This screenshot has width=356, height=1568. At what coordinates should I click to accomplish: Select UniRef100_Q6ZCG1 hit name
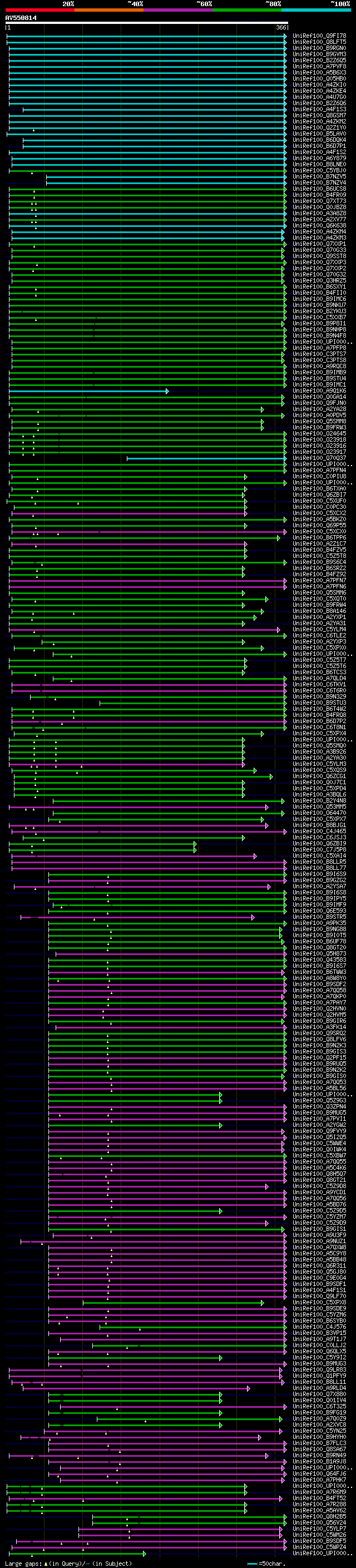[319, 776]
